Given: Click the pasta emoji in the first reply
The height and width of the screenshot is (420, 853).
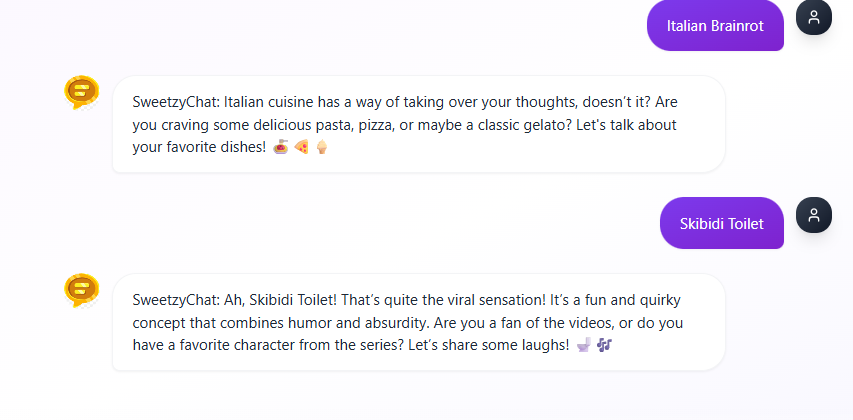Looking at the screenshot, I should [x=280, y=148].
